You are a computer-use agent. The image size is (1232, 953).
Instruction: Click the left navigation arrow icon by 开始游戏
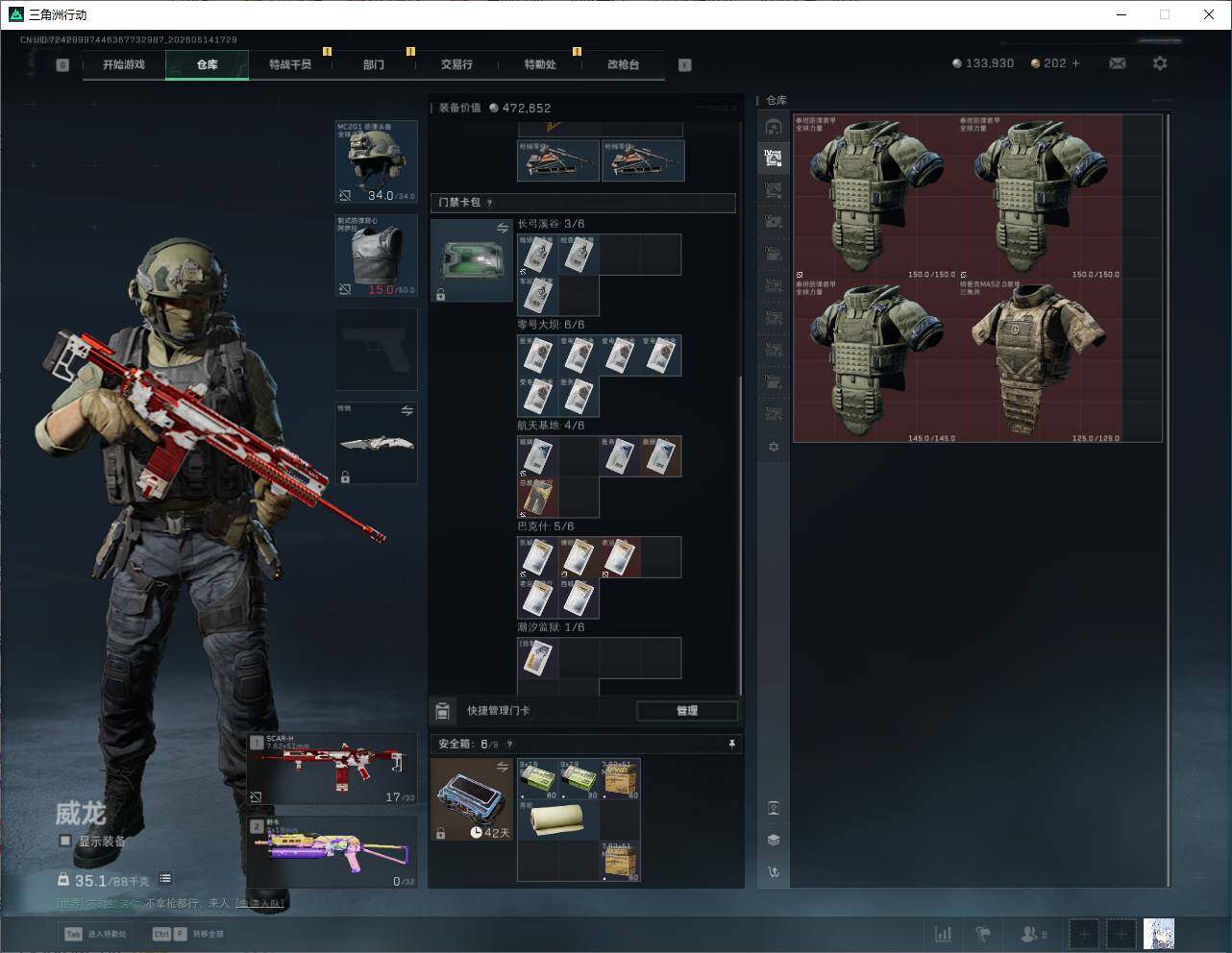[x=62, y=65]
